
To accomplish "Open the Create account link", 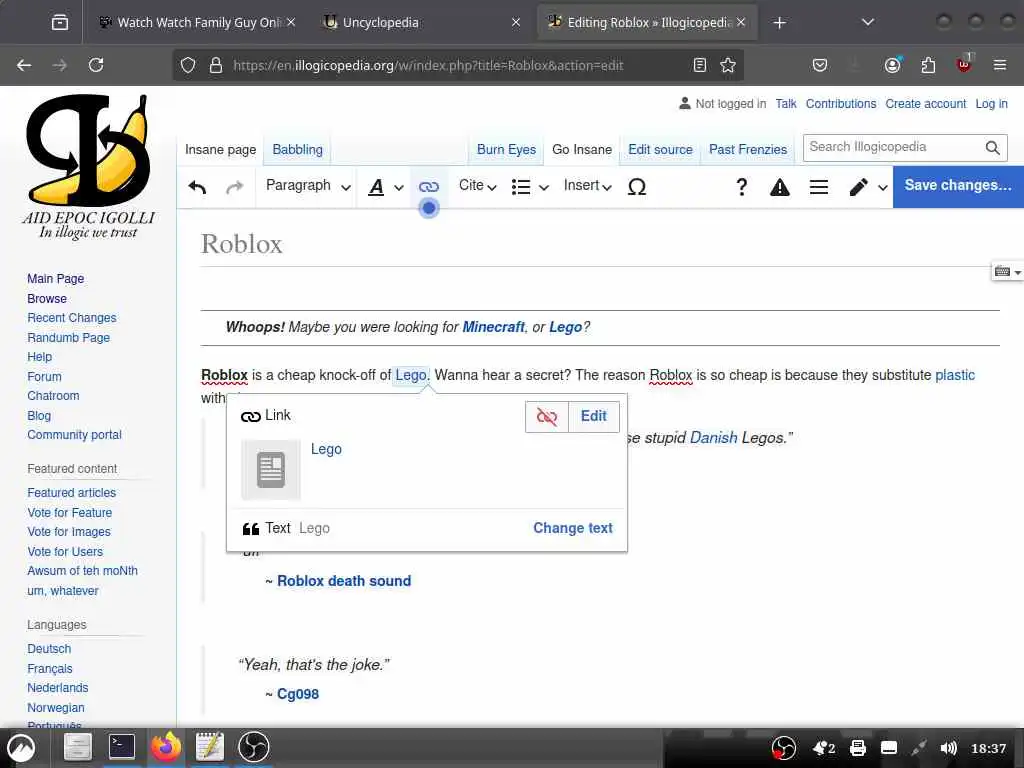I will 925,104.
